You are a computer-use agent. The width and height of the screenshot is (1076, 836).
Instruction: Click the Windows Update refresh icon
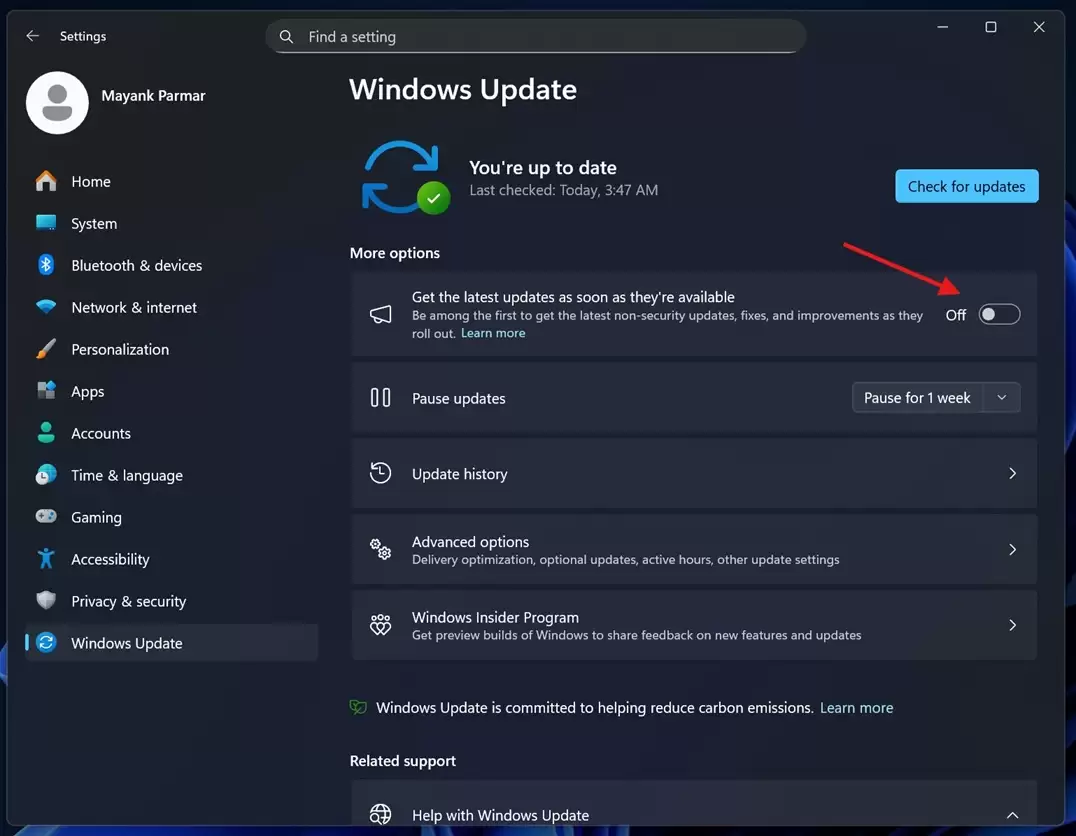(404, 176)
